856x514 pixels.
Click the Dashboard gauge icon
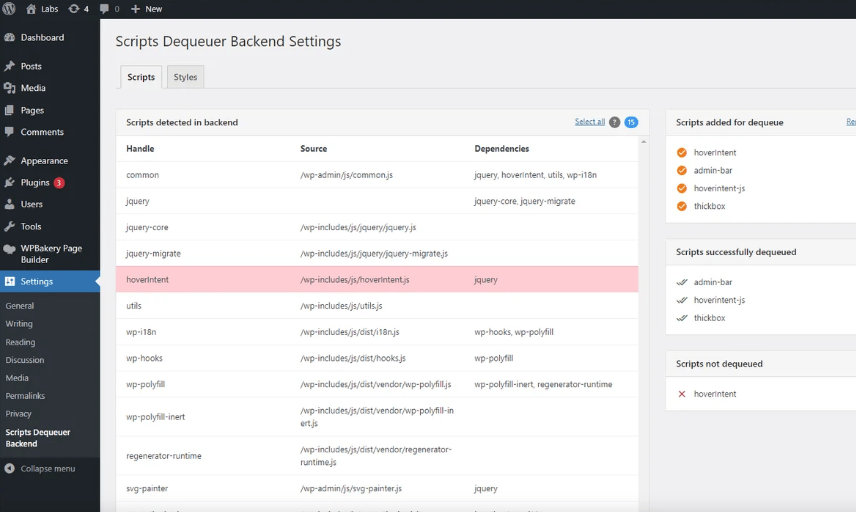point(10,38)
